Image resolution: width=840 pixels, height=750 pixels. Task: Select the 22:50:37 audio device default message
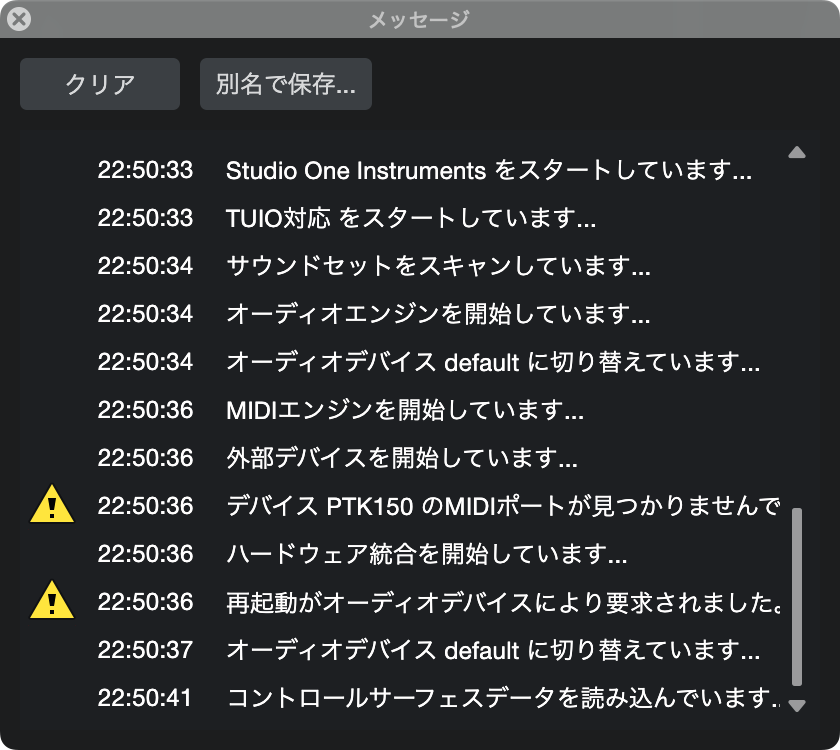click(x=492, y=650)
